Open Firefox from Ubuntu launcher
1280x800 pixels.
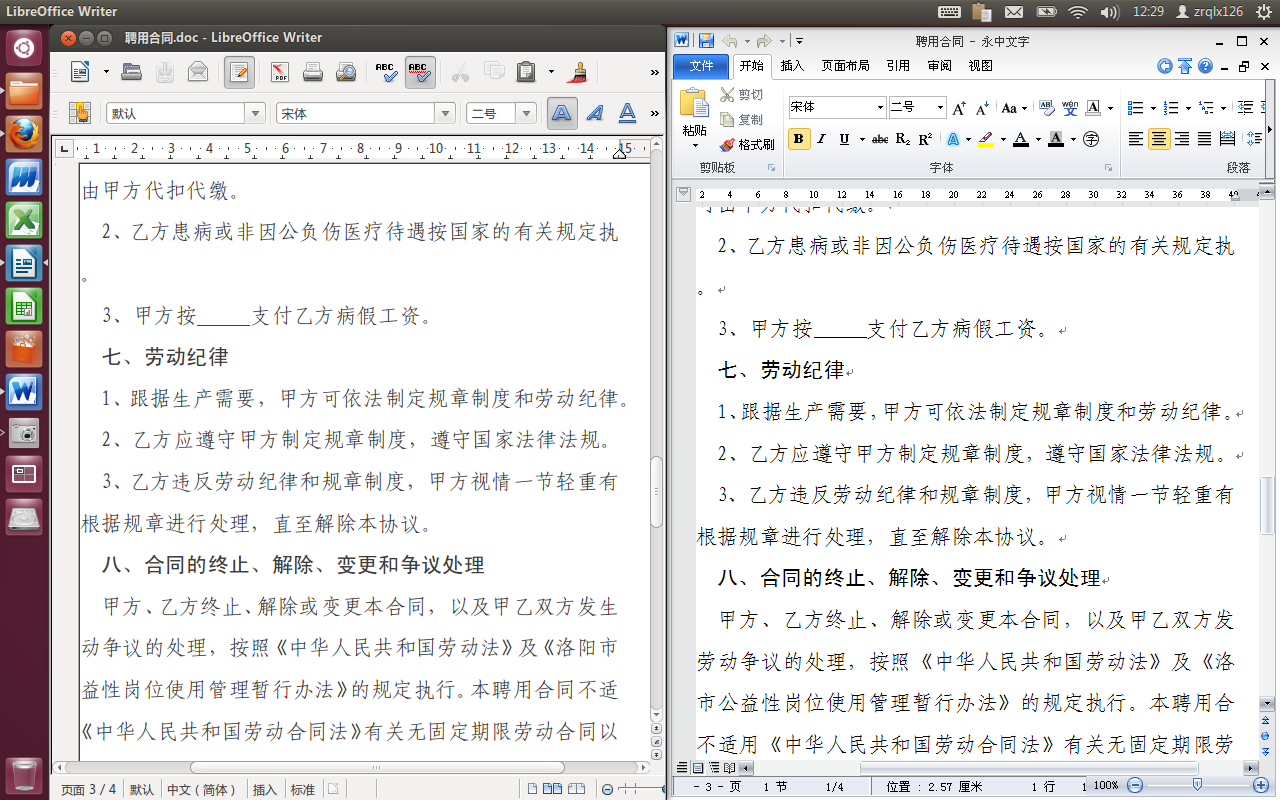24,133
